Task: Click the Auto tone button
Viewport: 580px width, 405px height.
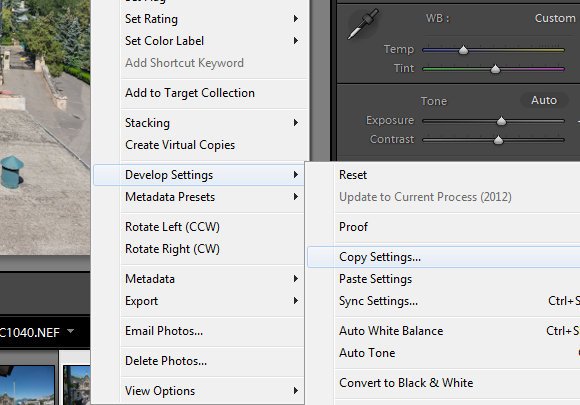Action: (x=544, y=100)
